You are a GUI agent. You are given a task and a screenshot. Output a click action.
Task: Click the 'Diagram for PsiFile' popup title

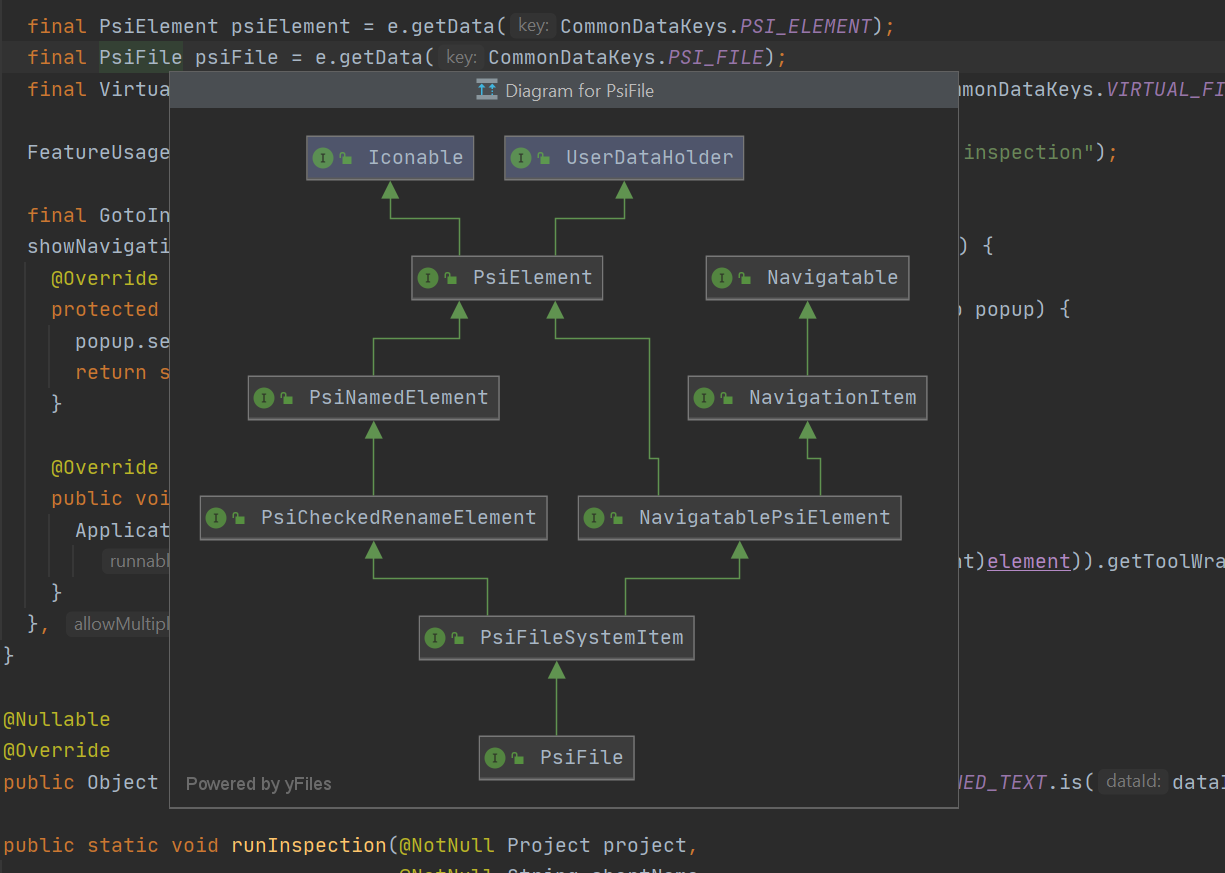[x=580, y=91]
